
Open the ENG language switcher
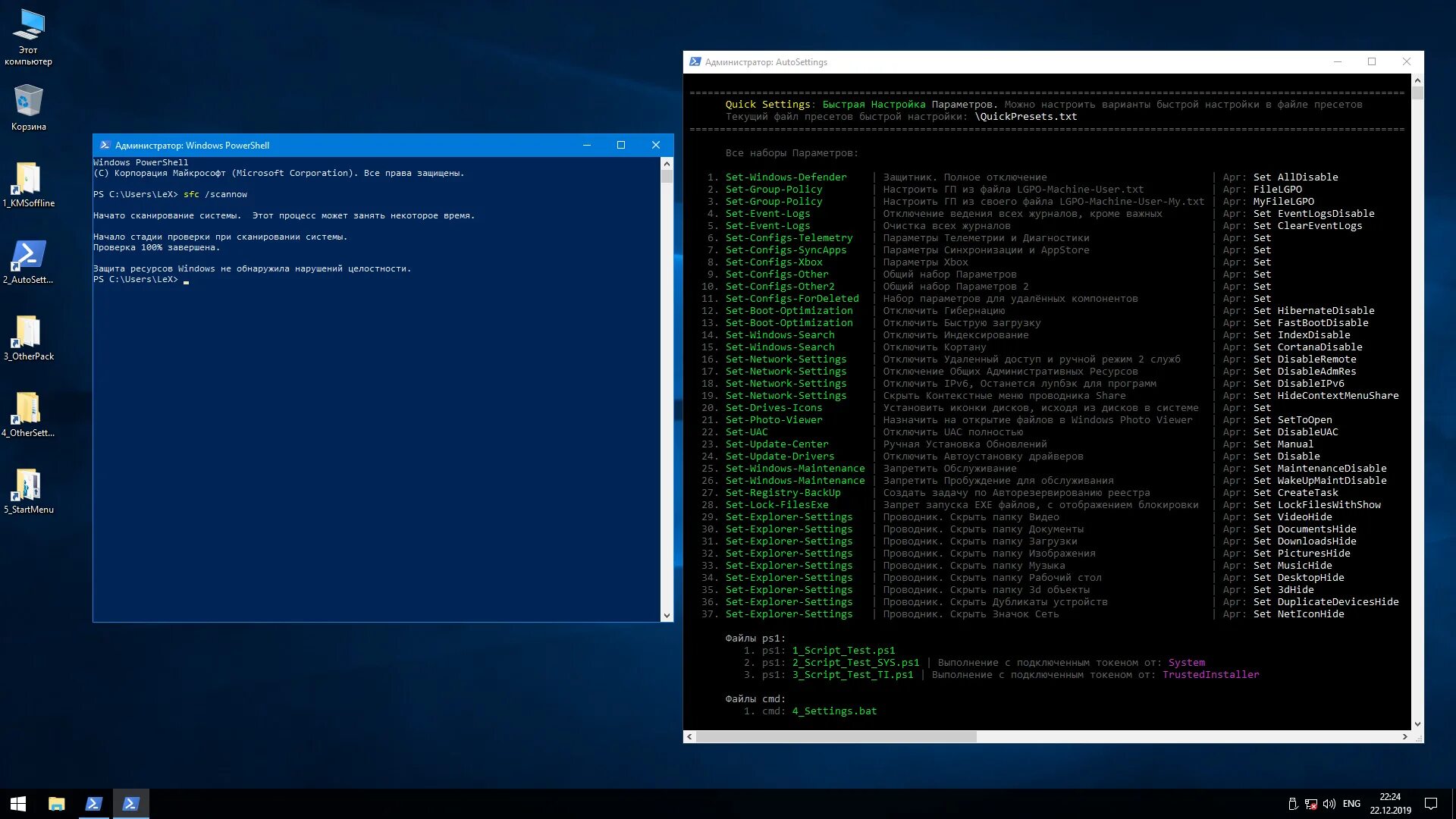click(1351, 804)
